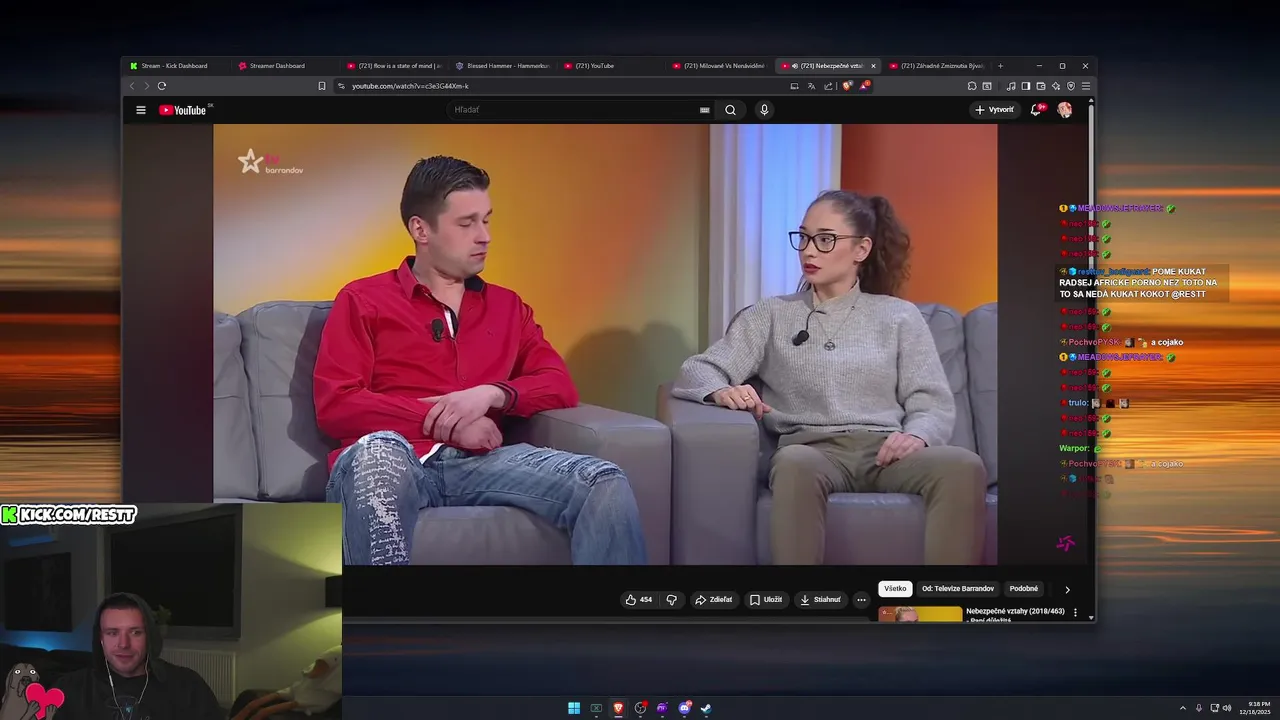The image size is (1280, 720).
Task: Open the Brave VPN shield toolbar icon
Action: coord(1071,86)
